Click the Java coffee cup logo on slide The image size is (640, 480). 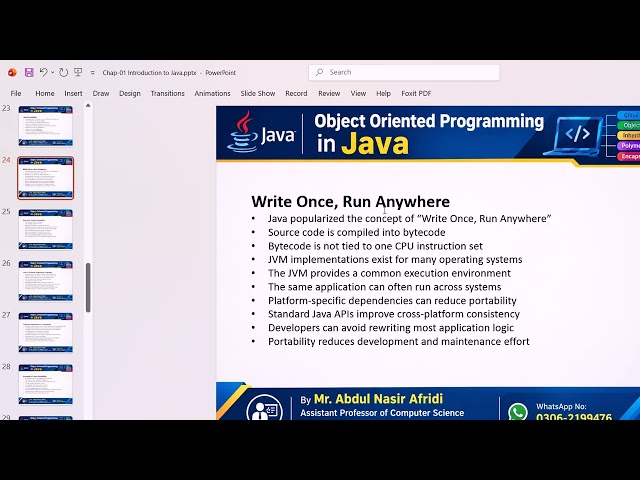(244, 132)
